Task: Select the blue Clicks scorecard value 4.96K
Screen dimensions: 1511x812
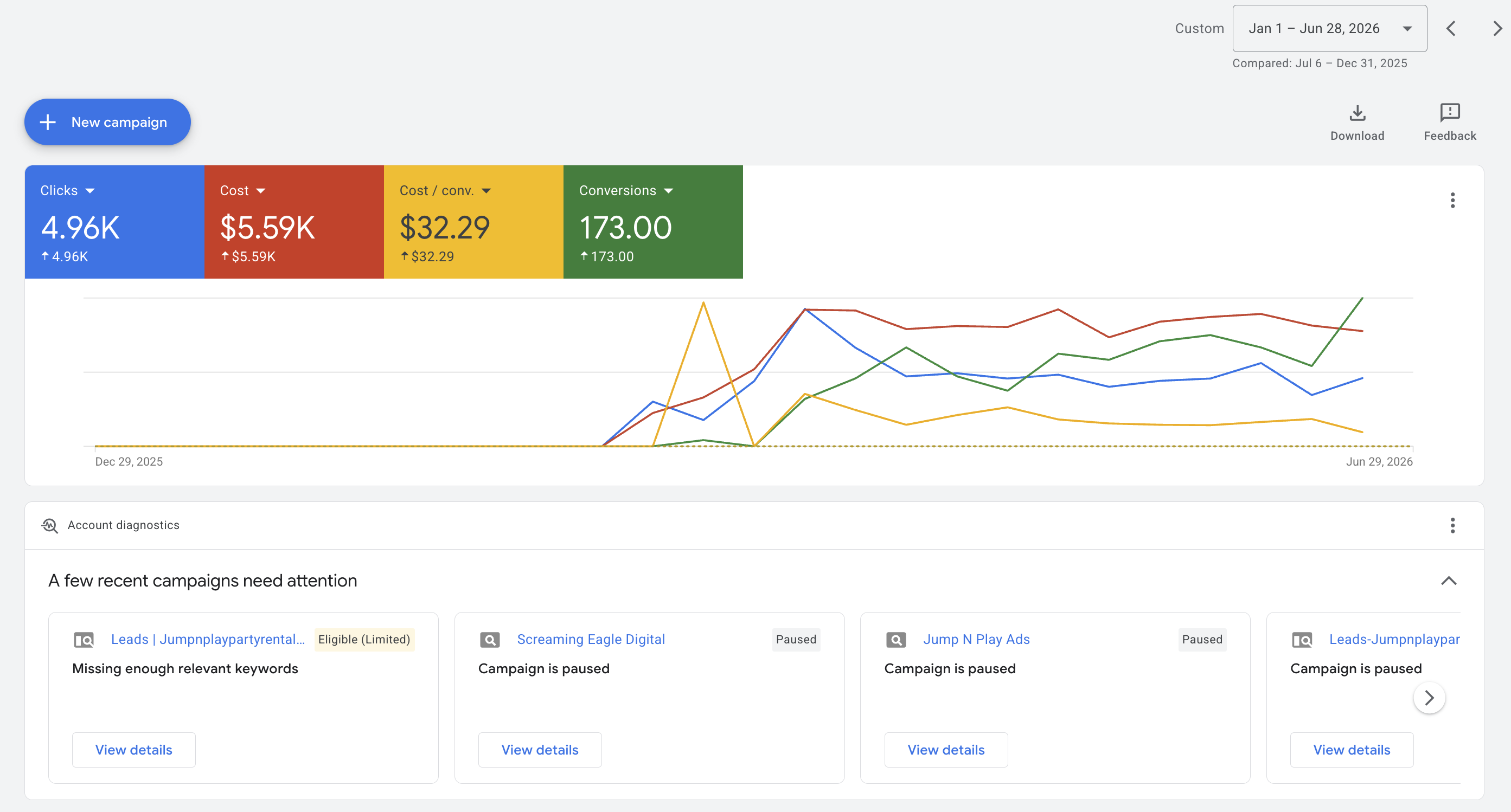Action: click(80, 228)
